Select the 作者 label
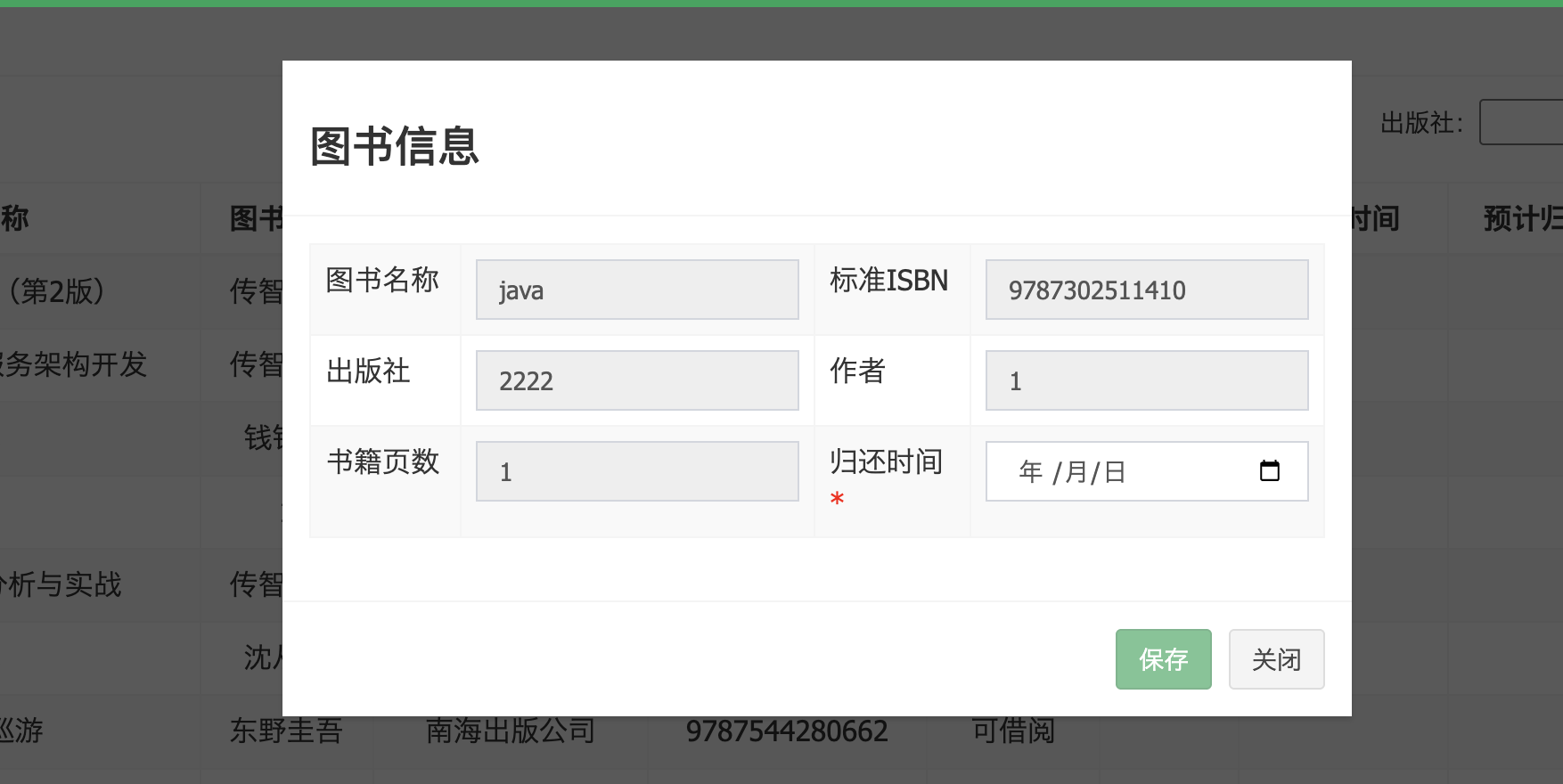Screen dimensions: 1563x784 pyautogui.click(x=857, y=371)
